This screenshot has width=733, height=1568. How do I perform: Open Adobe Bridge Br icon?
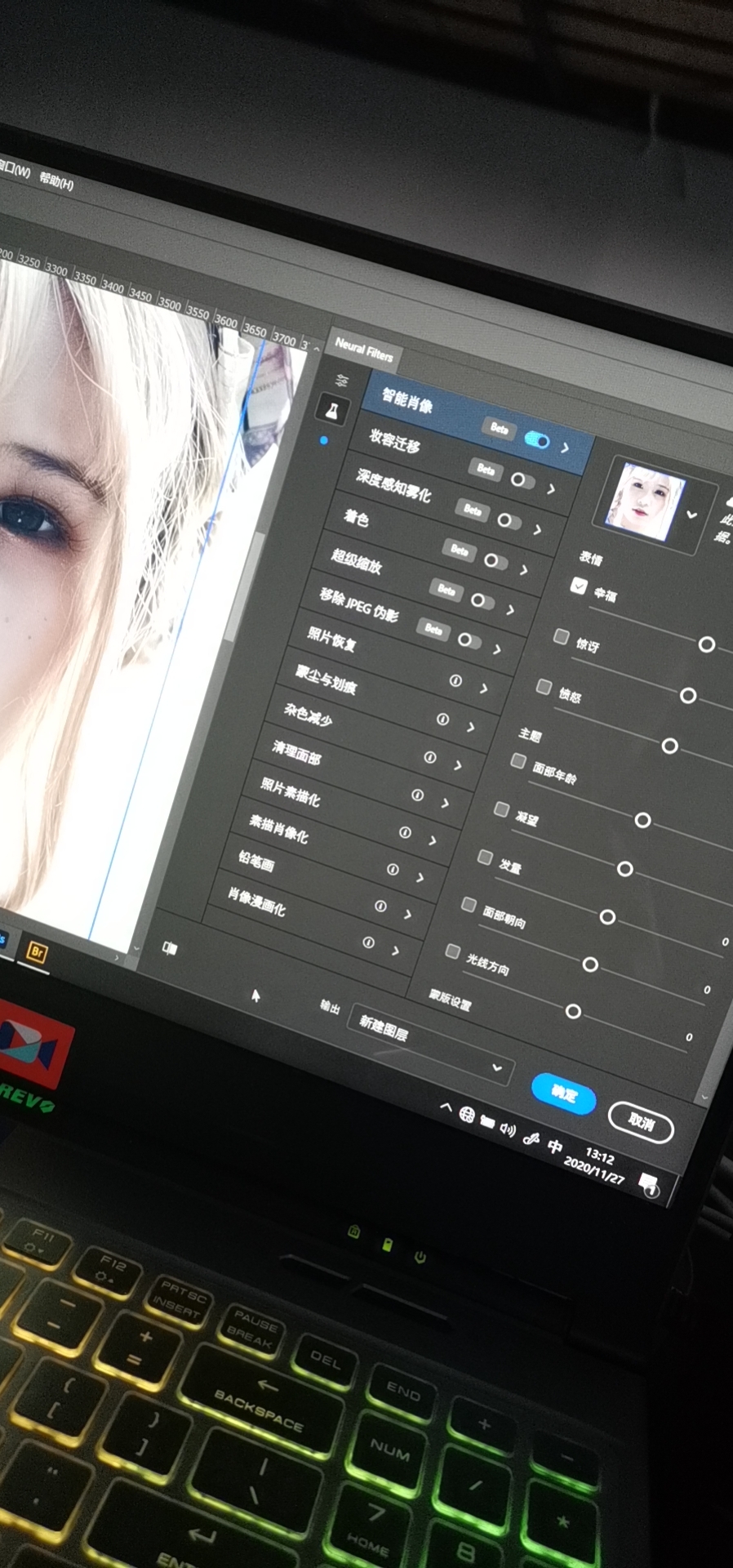click(37, 952)
